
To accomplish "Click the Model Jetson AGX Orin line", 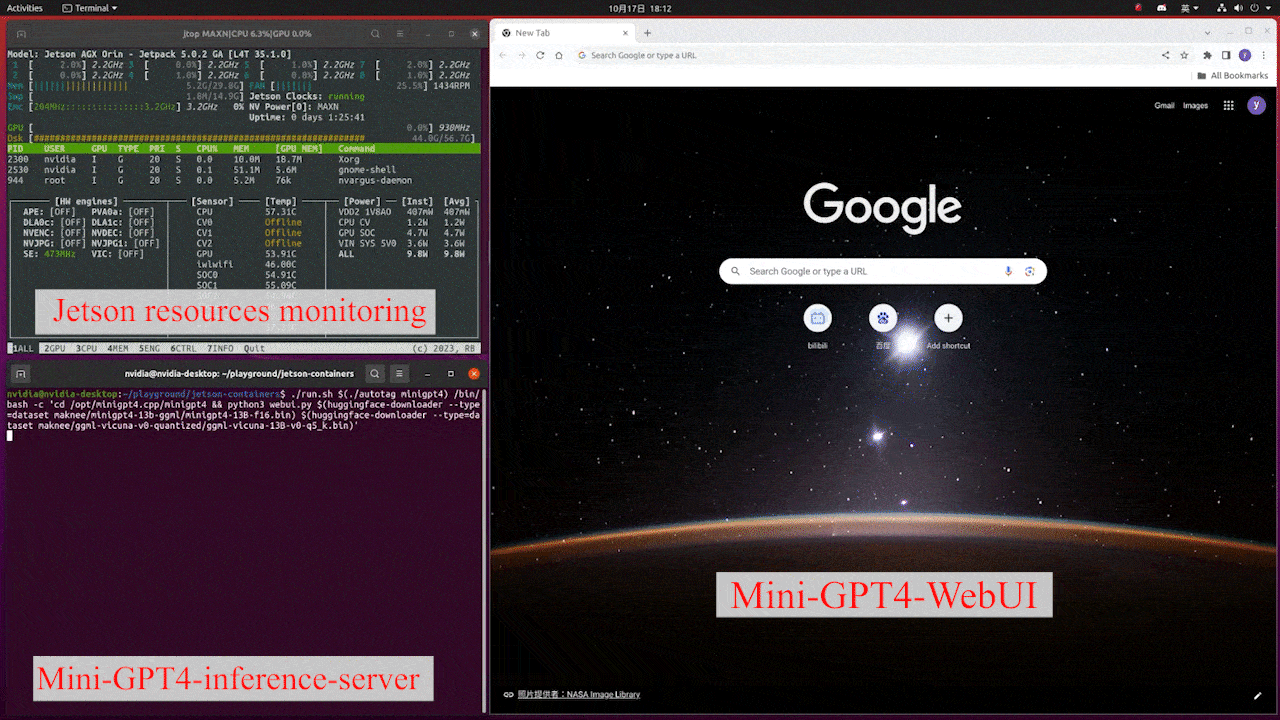I will 149,54.
